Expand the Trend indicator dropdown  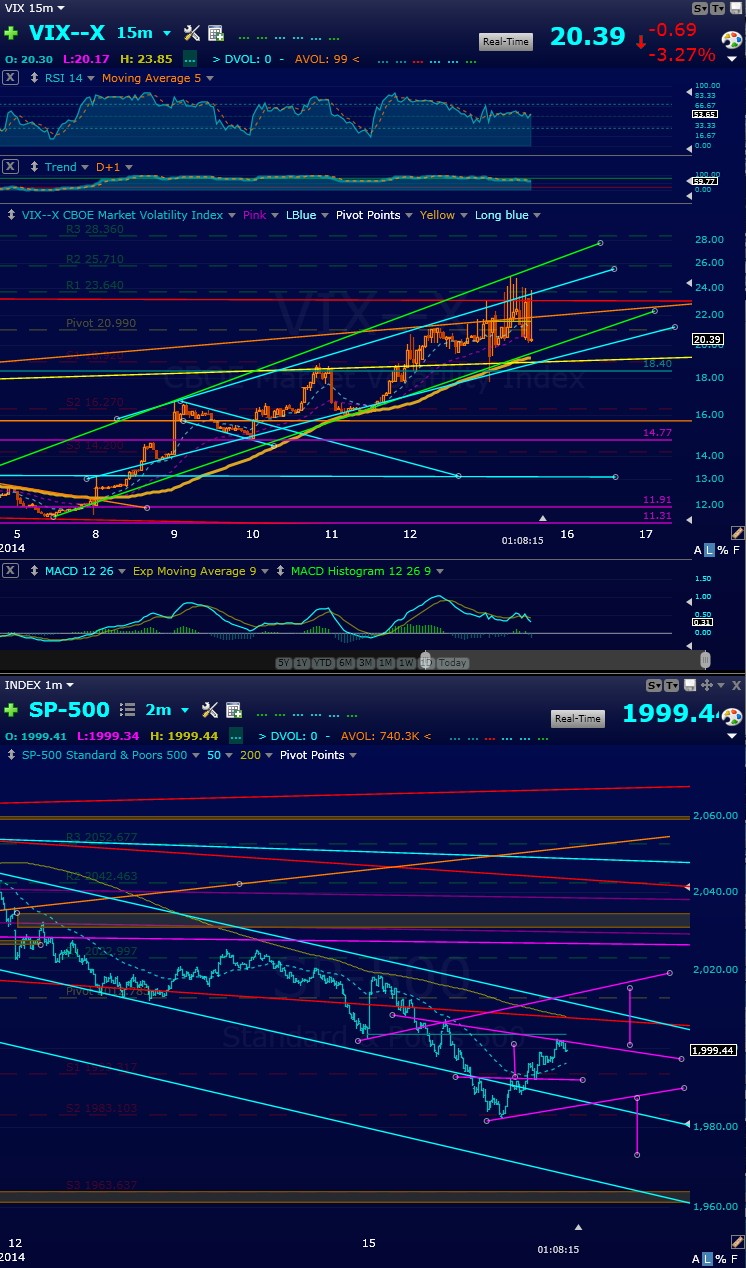(86, 167)
